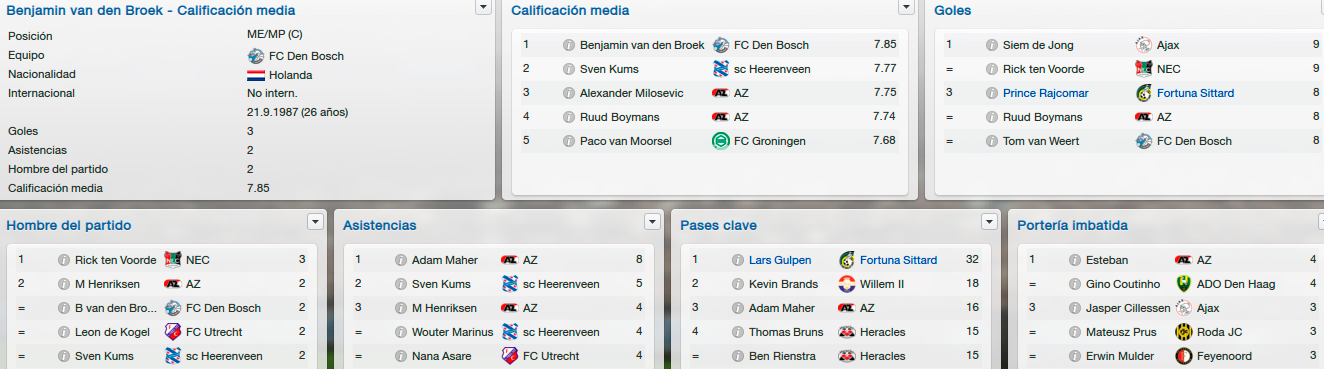The width and height of the screenshot is (1324, 369).
Task: Click the FC Den Bosch club badge in player profile
Action: [255, 56]
